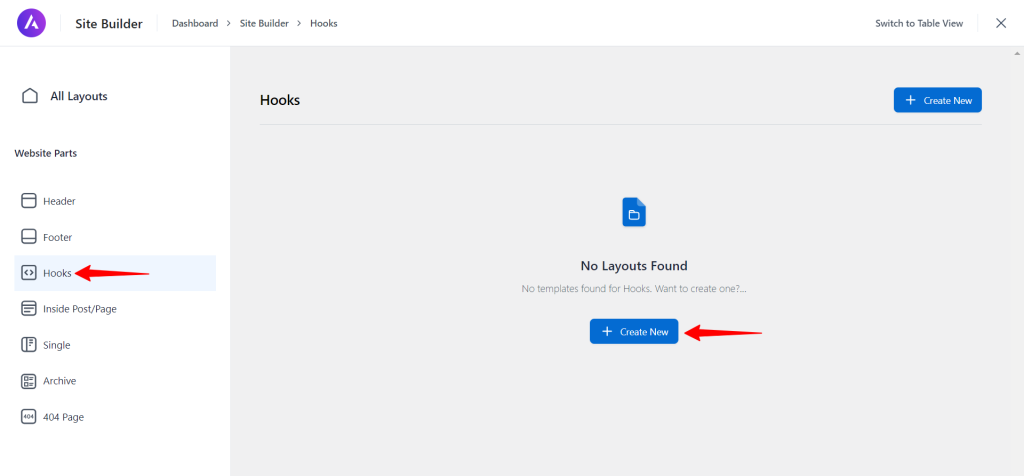Click the Single layout icon
The image size is (1024, 476).
point(29,345)
